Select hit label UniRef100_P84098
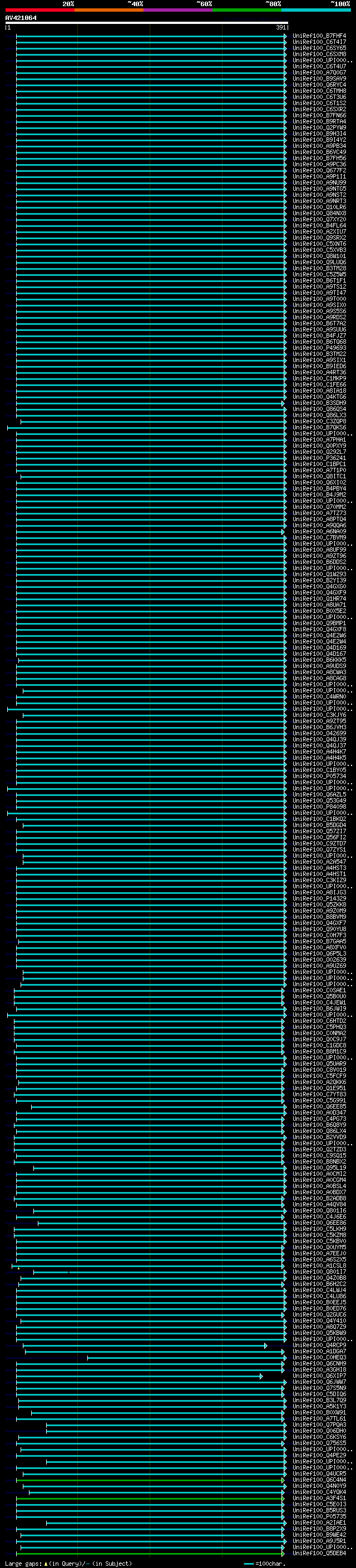 coord(319,807)
